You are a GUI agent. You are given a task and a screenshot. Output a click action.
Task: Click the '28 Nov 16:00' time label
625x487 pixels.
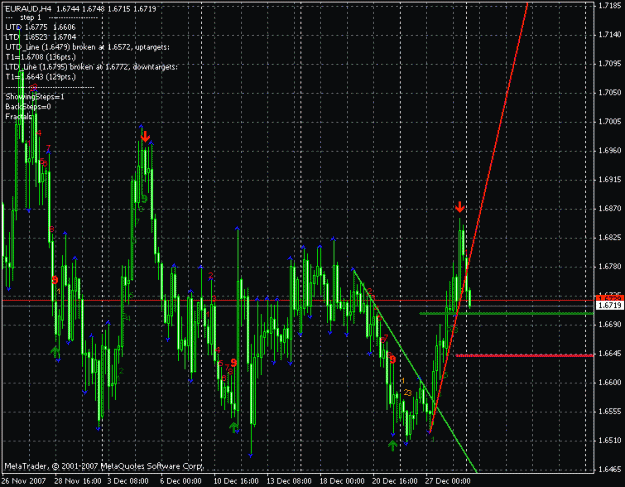pos(78,481)
